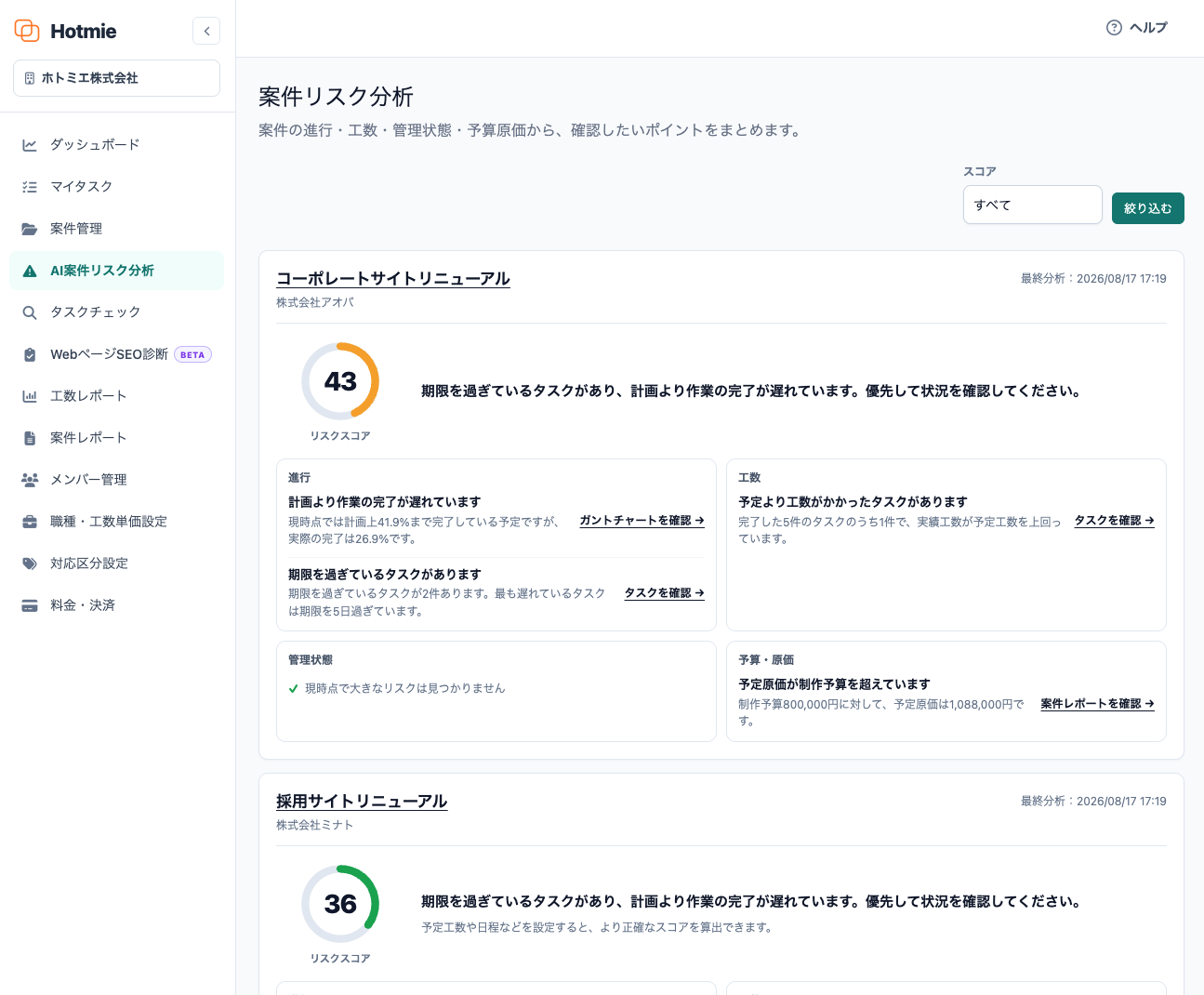Click タスクを確認 link in the 工数 card
The image size is (1204, 995).
[1114, 521]
